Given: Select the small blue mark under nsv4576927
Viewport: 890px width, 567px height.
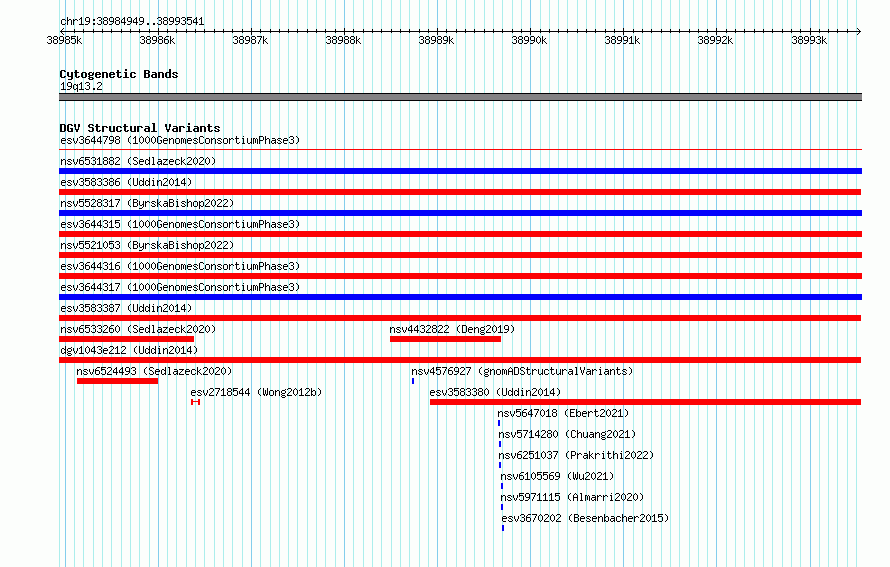Looking at the screenshot, I should pos(413,381).
